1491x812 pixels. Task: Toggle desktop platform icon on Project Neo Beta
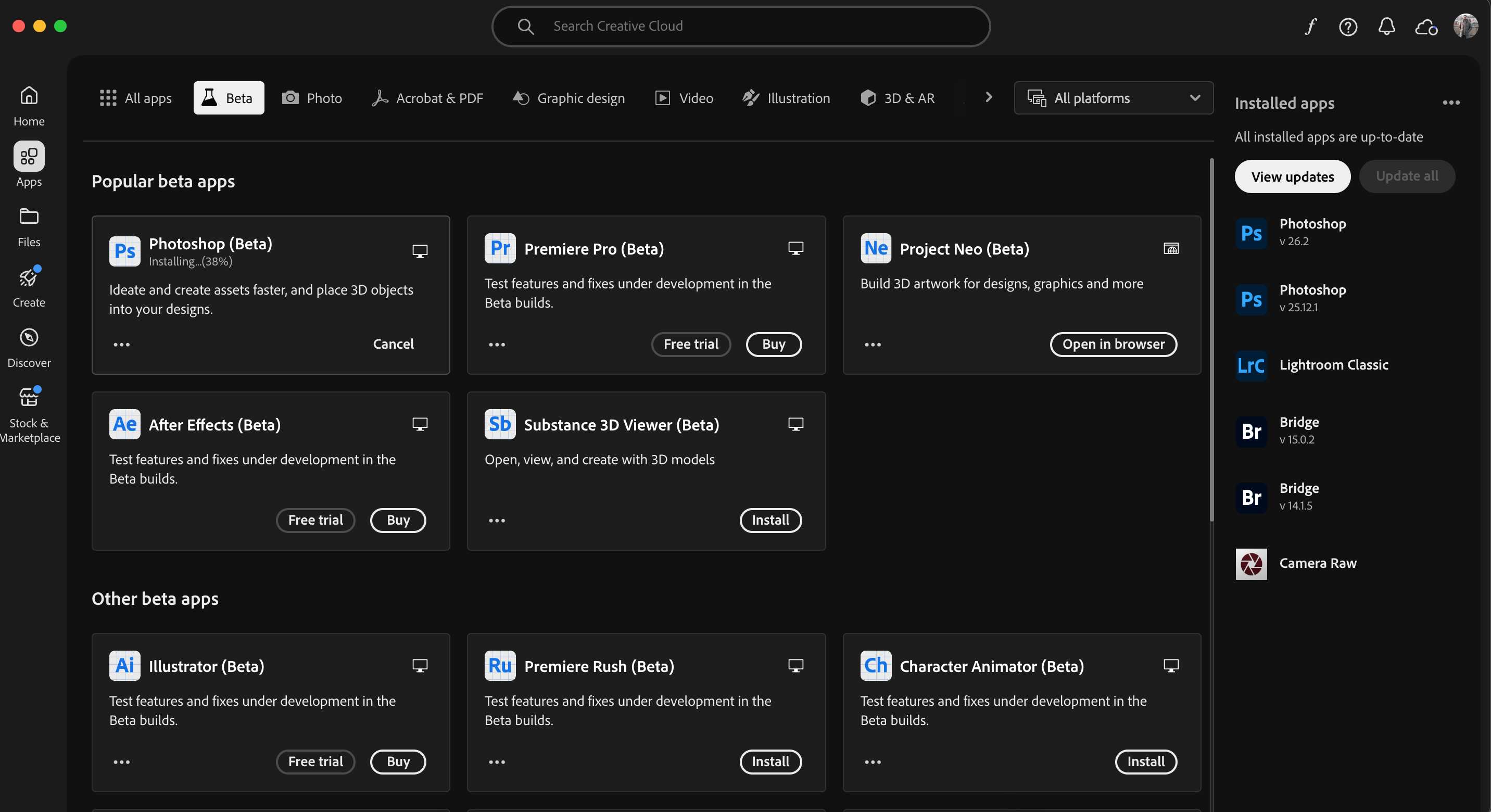pyautogui.click(x=1170, y=248)
